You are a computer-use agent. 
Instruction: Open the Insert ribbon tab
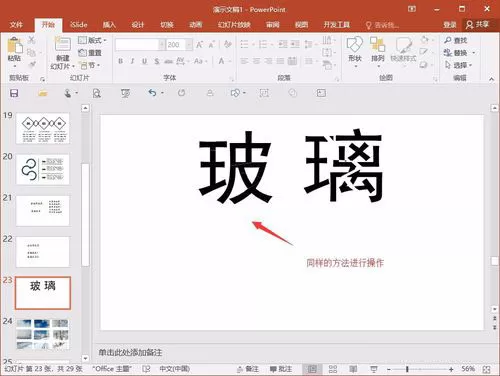(109, 24)
